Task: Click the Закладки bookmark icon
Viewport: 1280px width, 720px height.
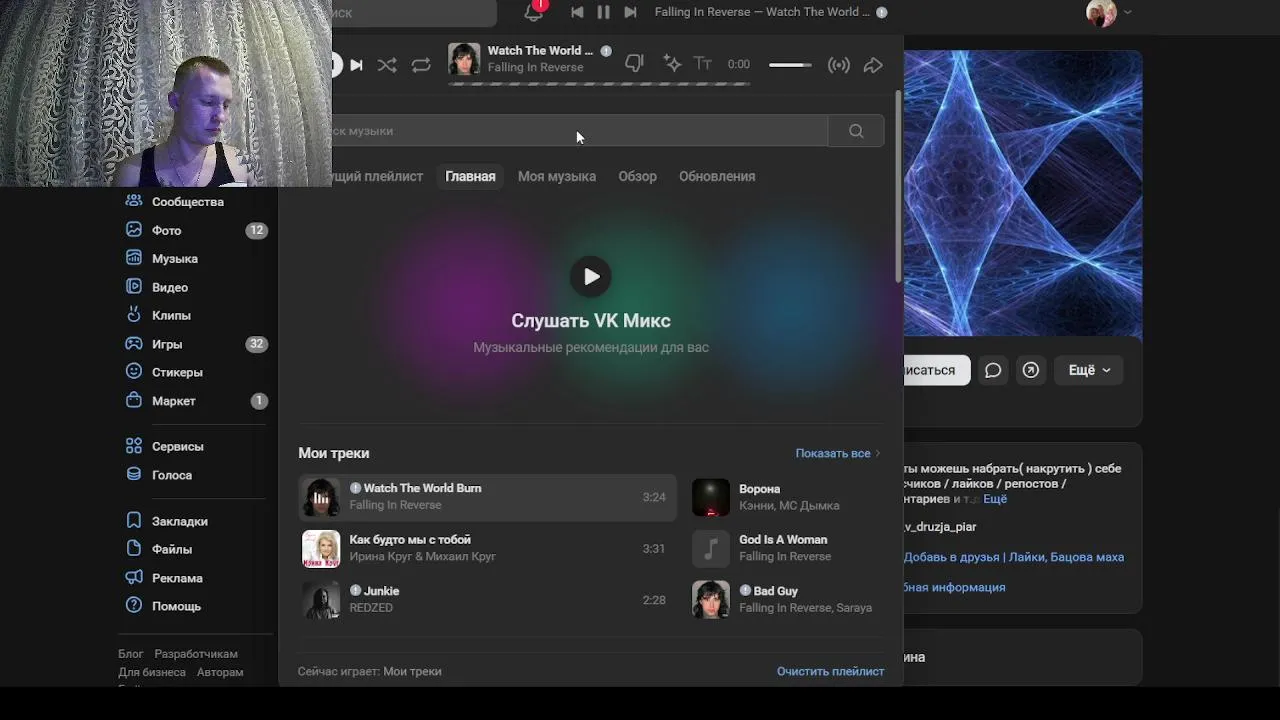Action: click(x=134, y=520)
